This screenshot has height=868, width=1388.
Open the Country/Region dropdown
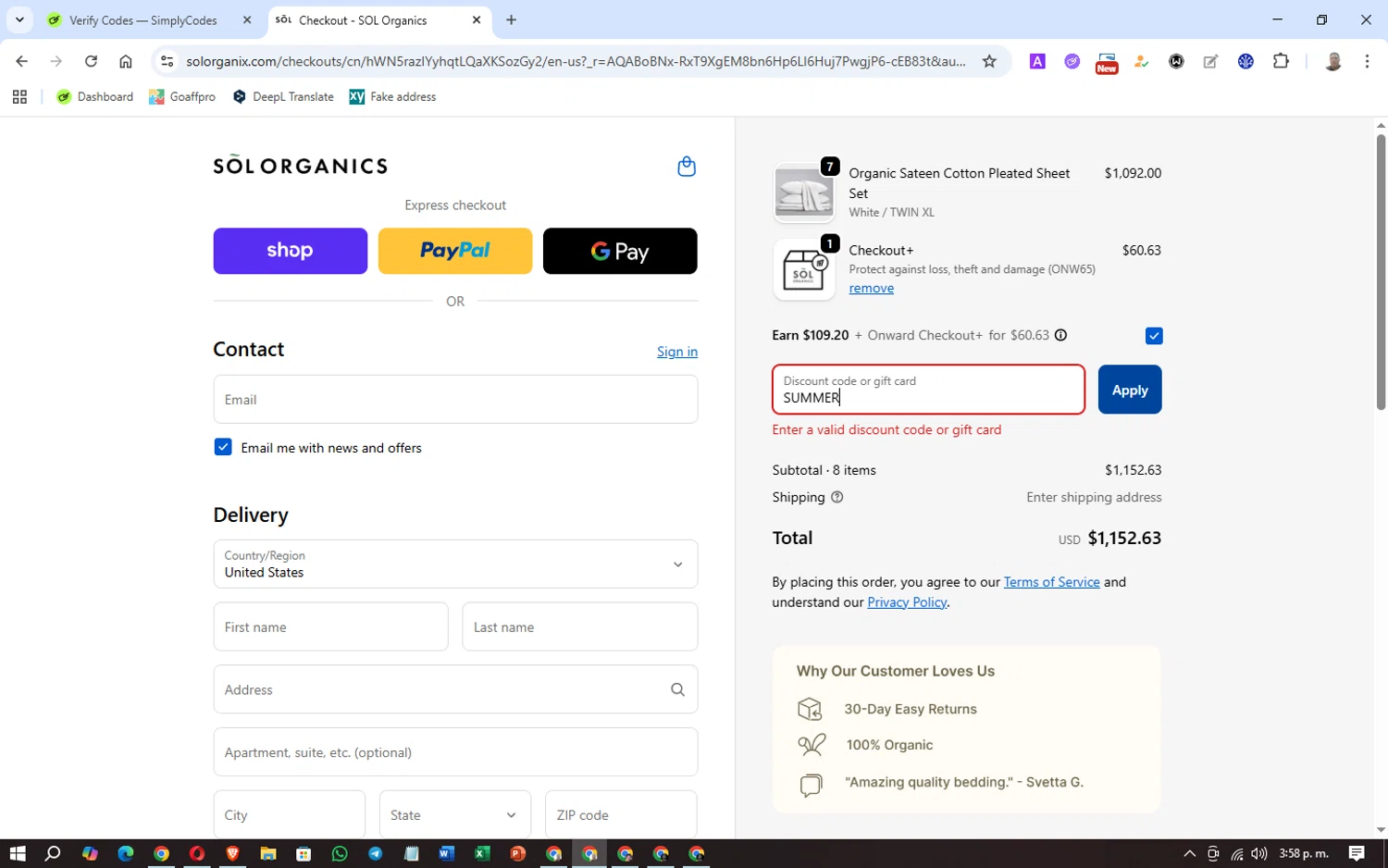click(x=455, y=564)
